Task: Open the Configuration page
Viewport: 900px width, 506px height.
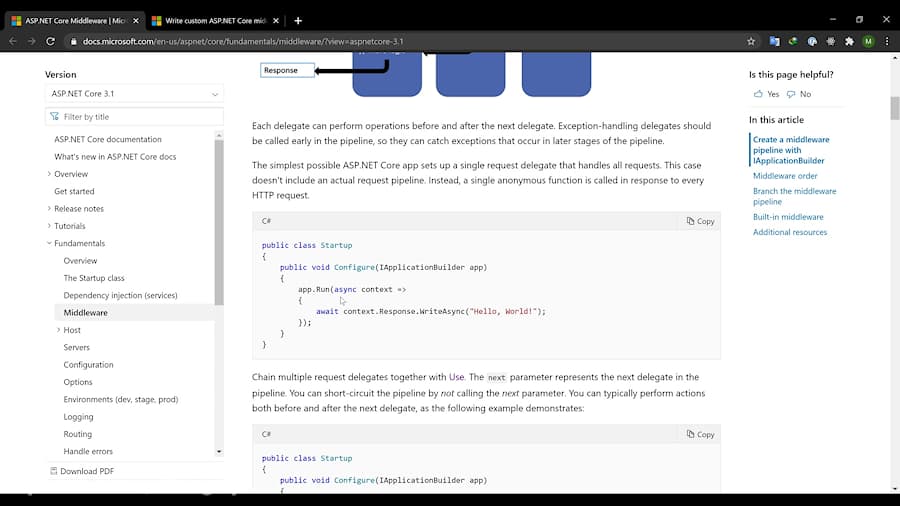Action: coord(88,364)
